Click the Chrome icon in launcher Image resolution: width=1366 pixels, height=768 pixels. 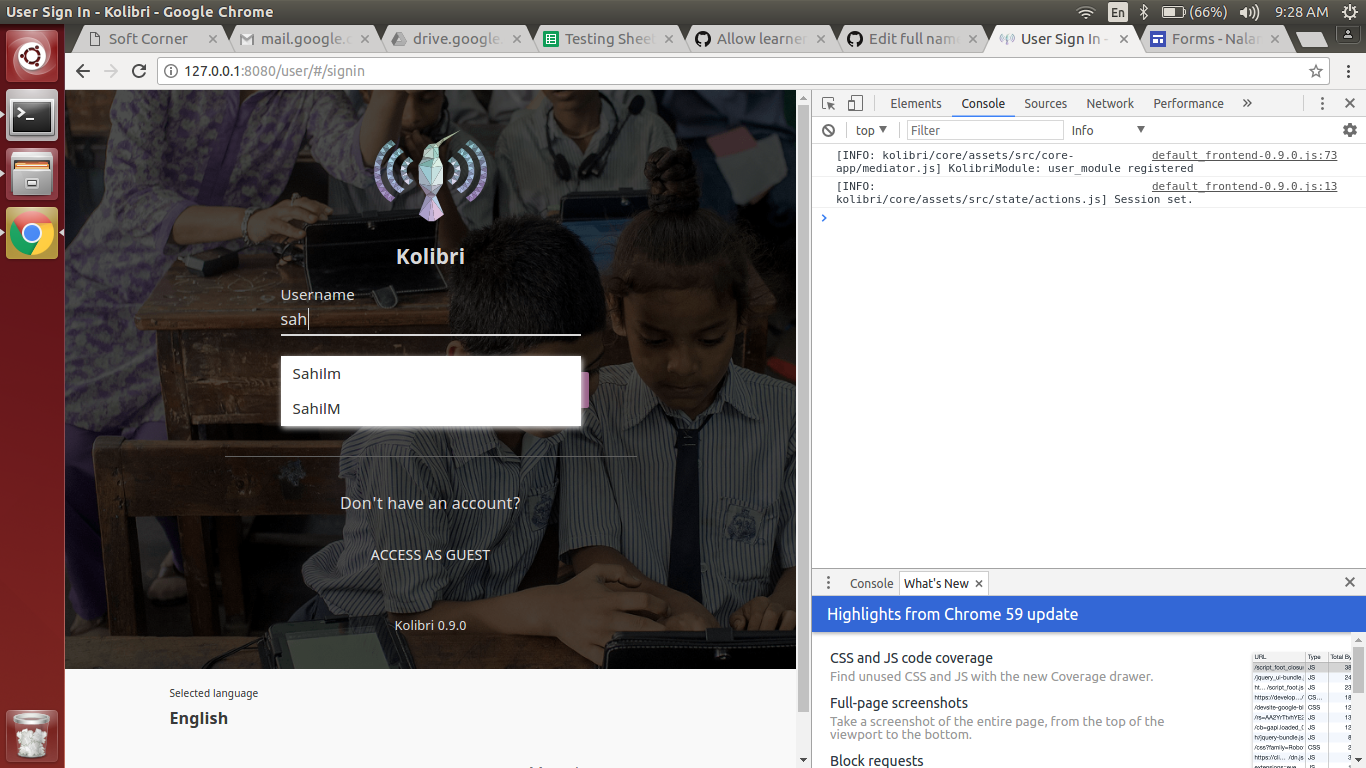click(32, 233)
